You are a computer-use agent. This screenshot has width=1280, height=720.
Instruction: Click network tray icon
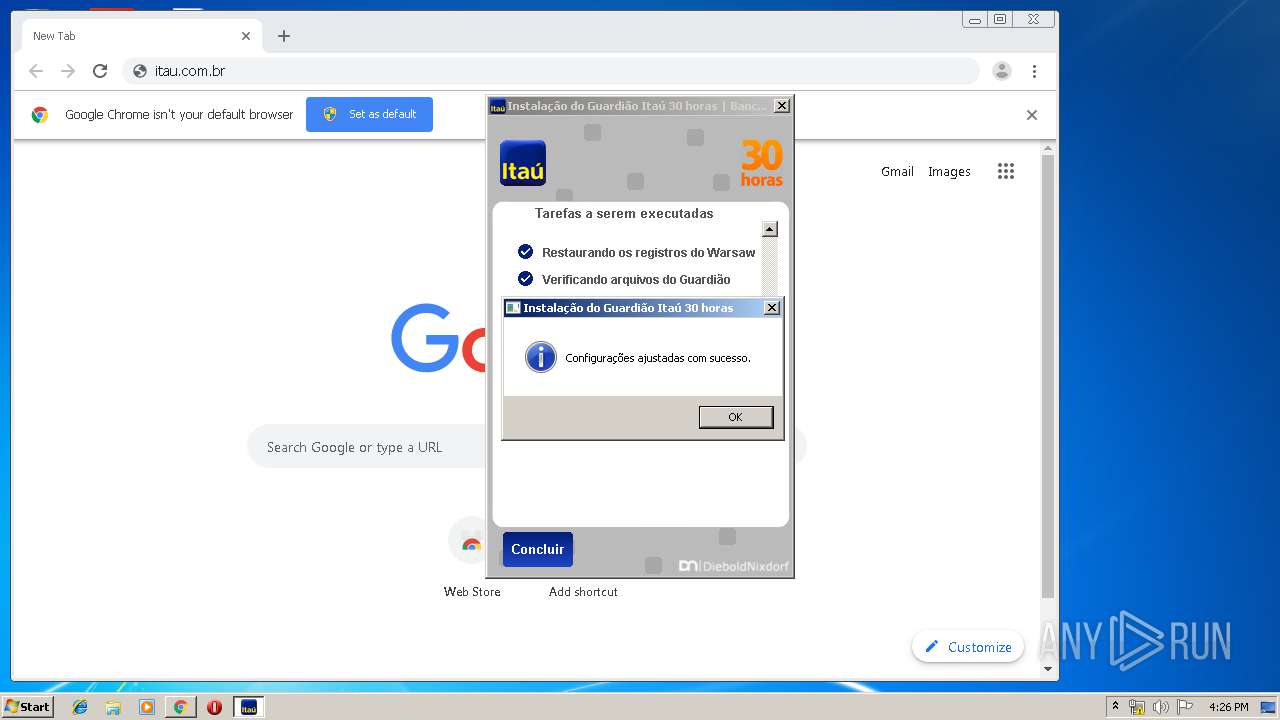tap(1137, 707)
